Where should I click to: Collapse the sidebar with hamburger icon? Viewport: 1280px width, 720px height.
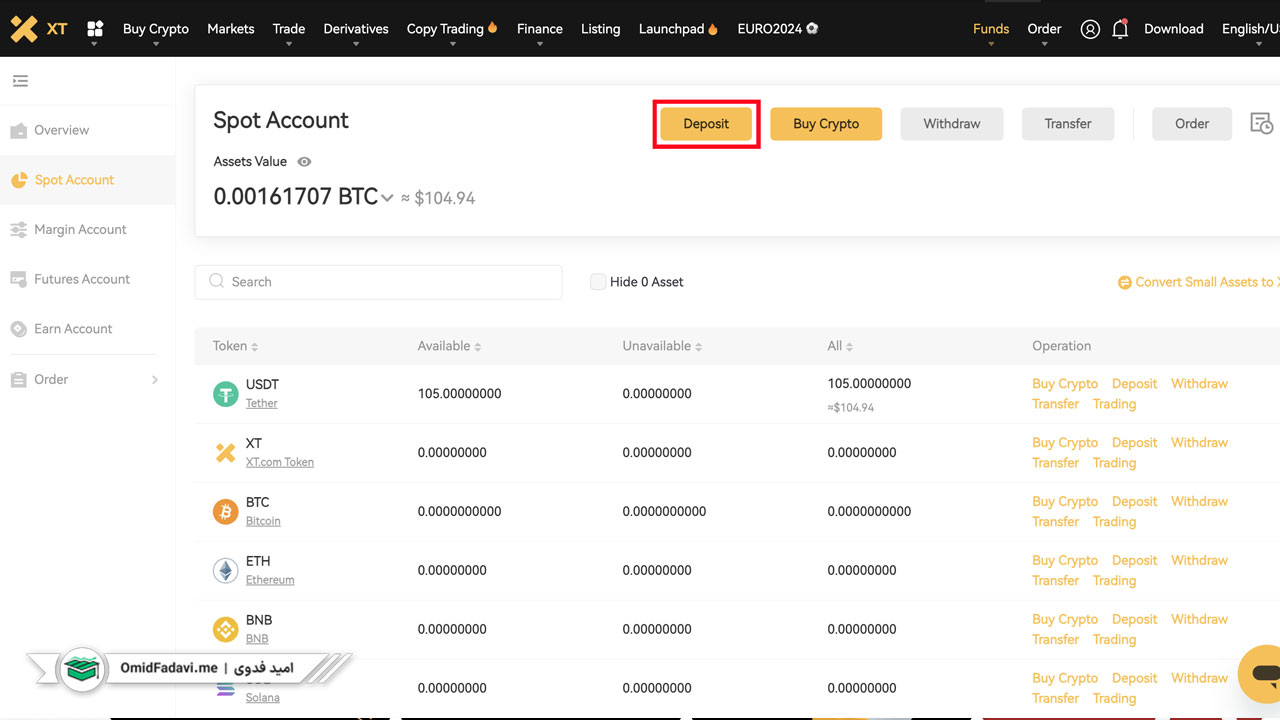click(20, 81)
